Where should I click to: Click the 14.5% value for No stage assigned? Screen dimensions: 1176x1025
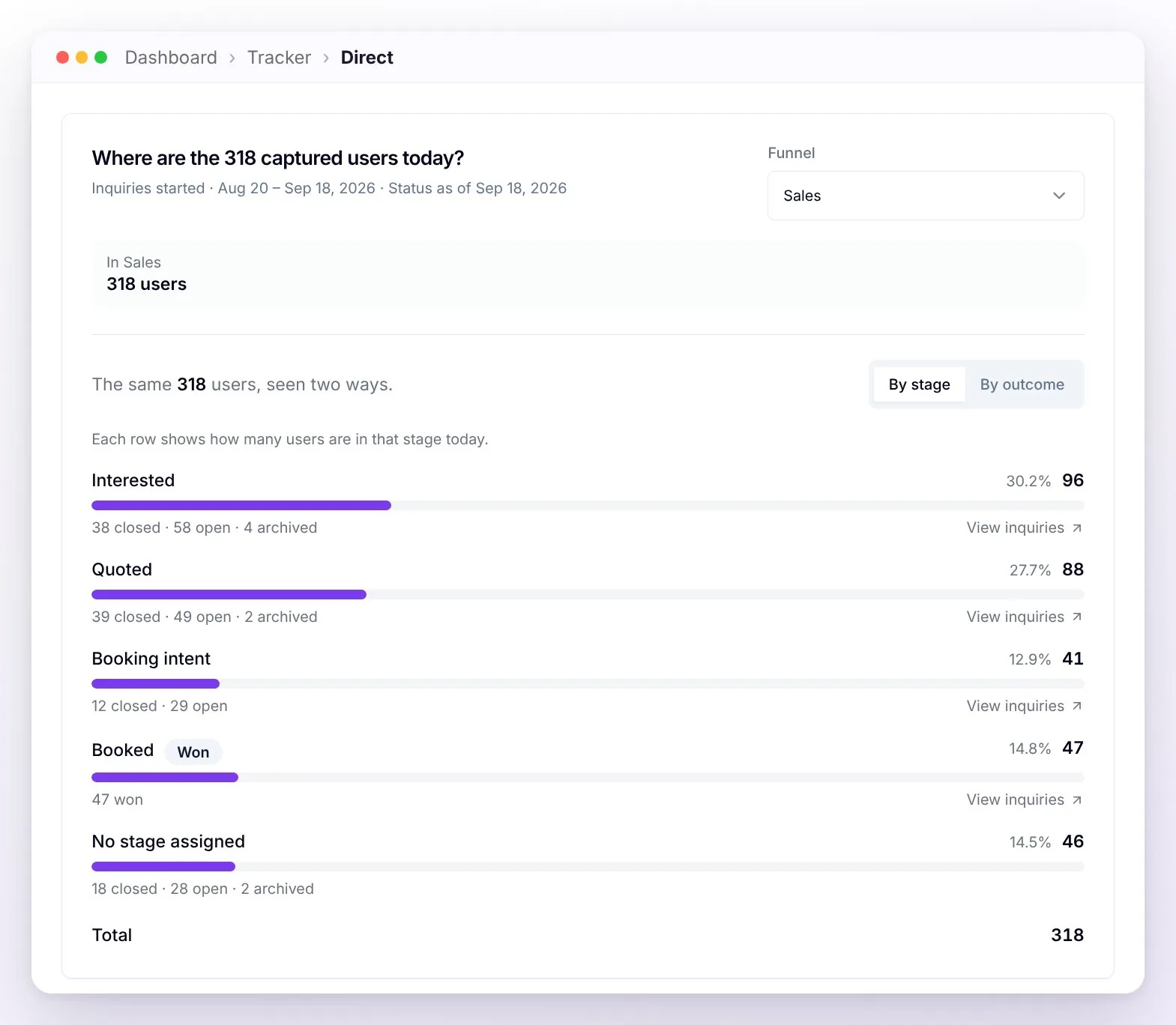click(x=1030, y=842)
